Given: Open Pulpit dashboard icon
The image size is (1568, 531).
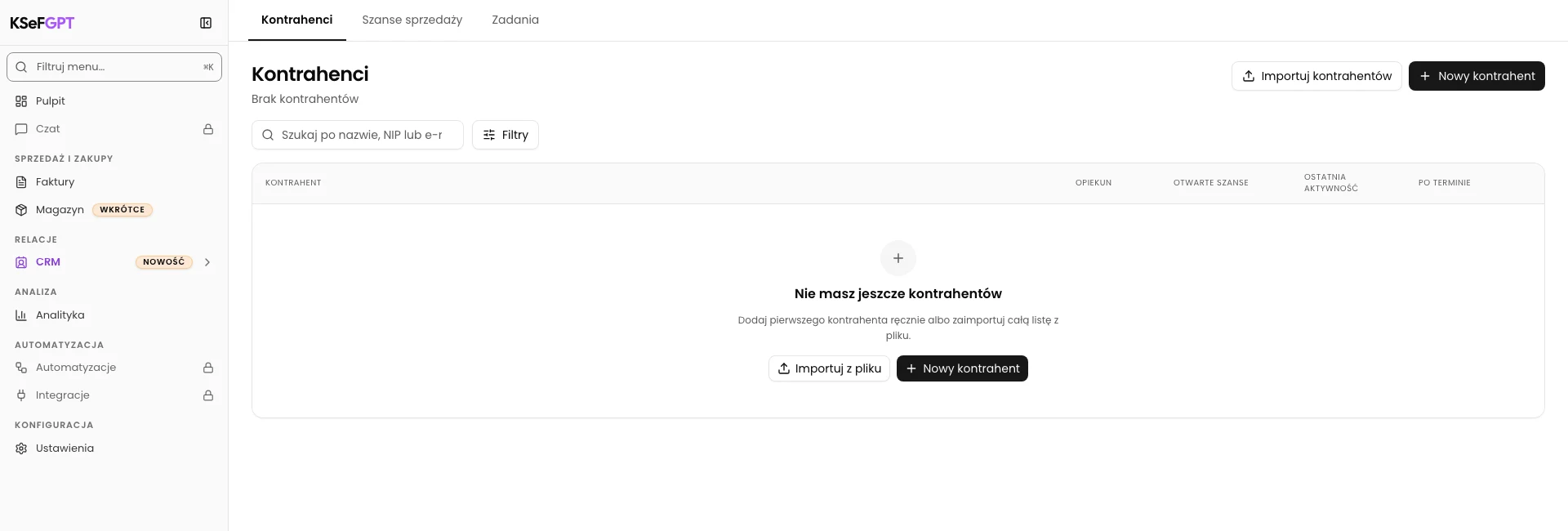Looking at the screenshot, I should (x=21, y=101).
